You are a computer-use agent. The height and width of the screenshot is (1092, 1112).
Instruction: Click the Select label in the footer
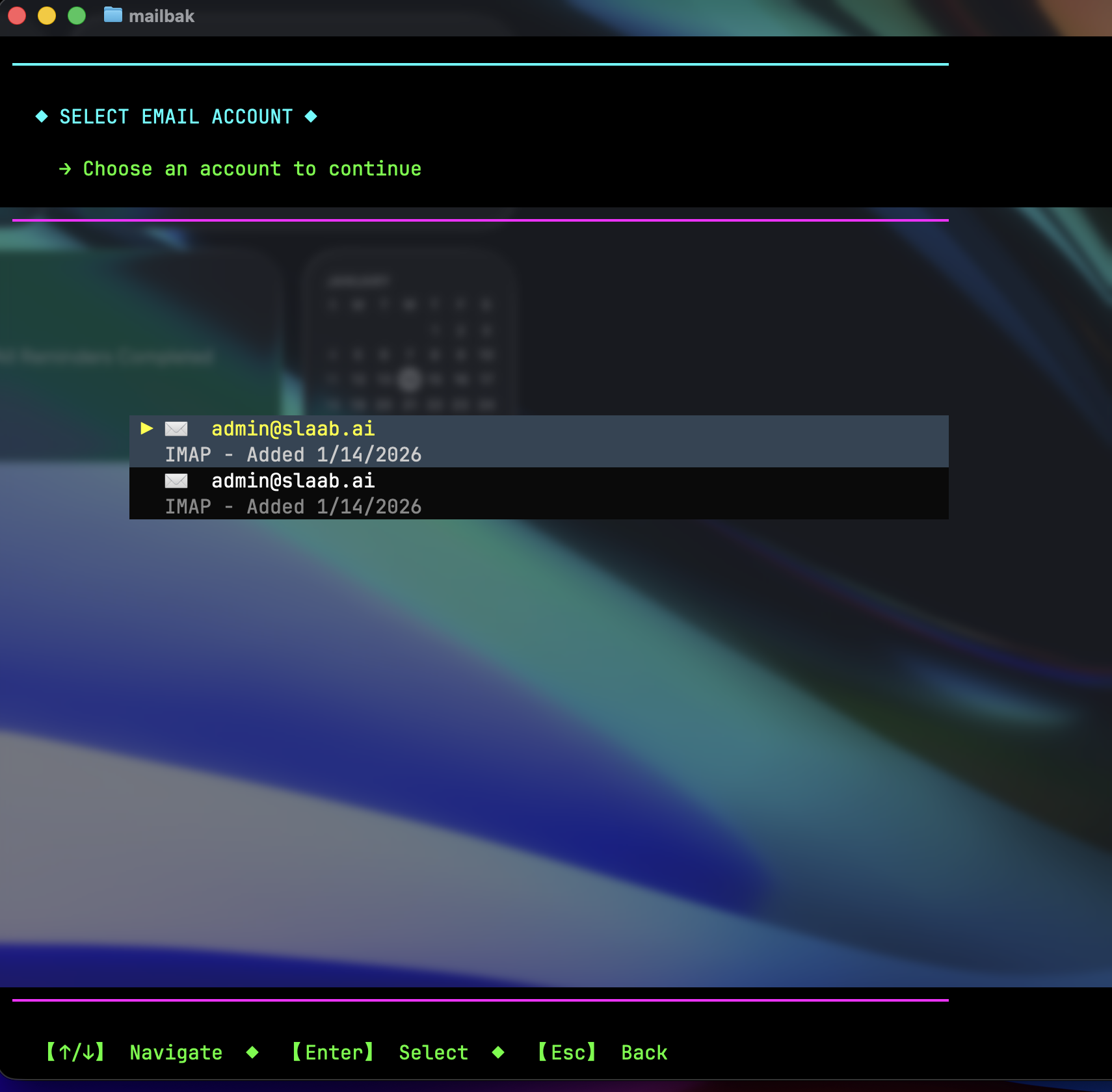(434, 1053)
